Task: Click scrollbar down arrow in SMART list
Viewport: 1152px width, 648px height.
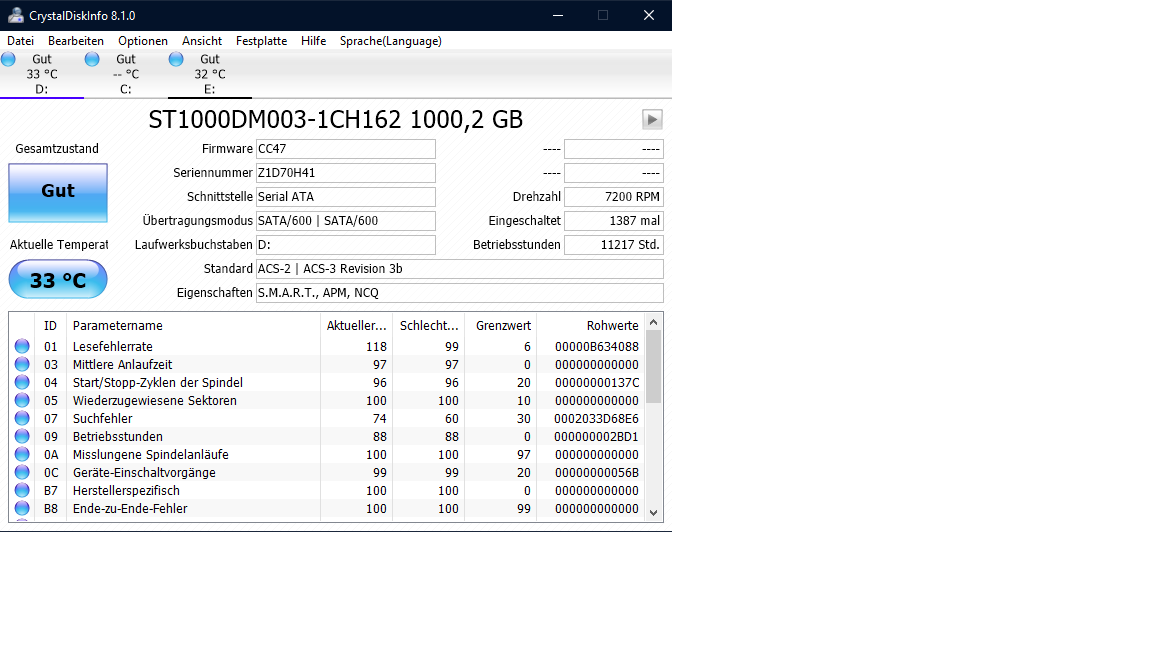Action: coord(654,513)
